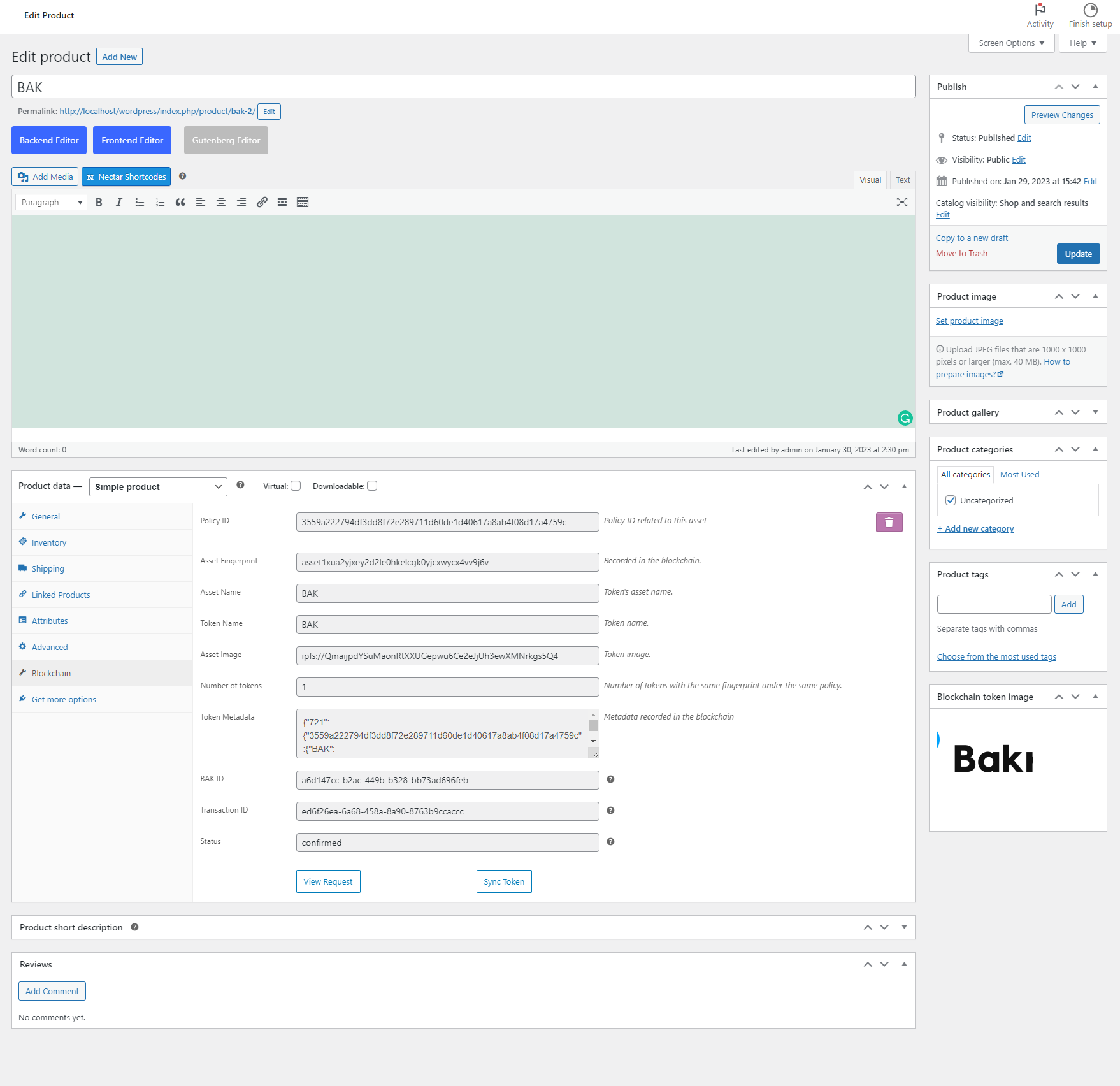
Task: Open the distraction-free fullscreen editor
Action: tap(902, 202)
